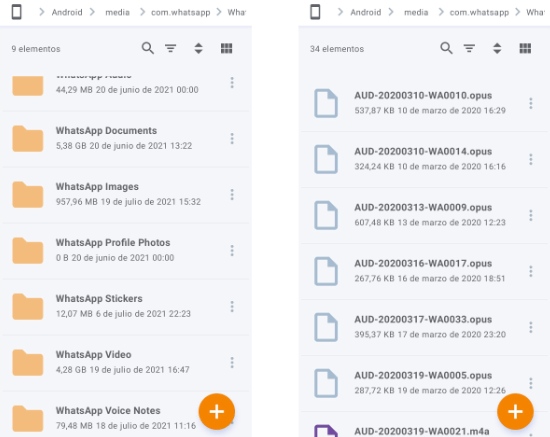Open three-dot menu for 44,29 MB folder
Viewport: 550px width, 437px height.
[232, 82]
